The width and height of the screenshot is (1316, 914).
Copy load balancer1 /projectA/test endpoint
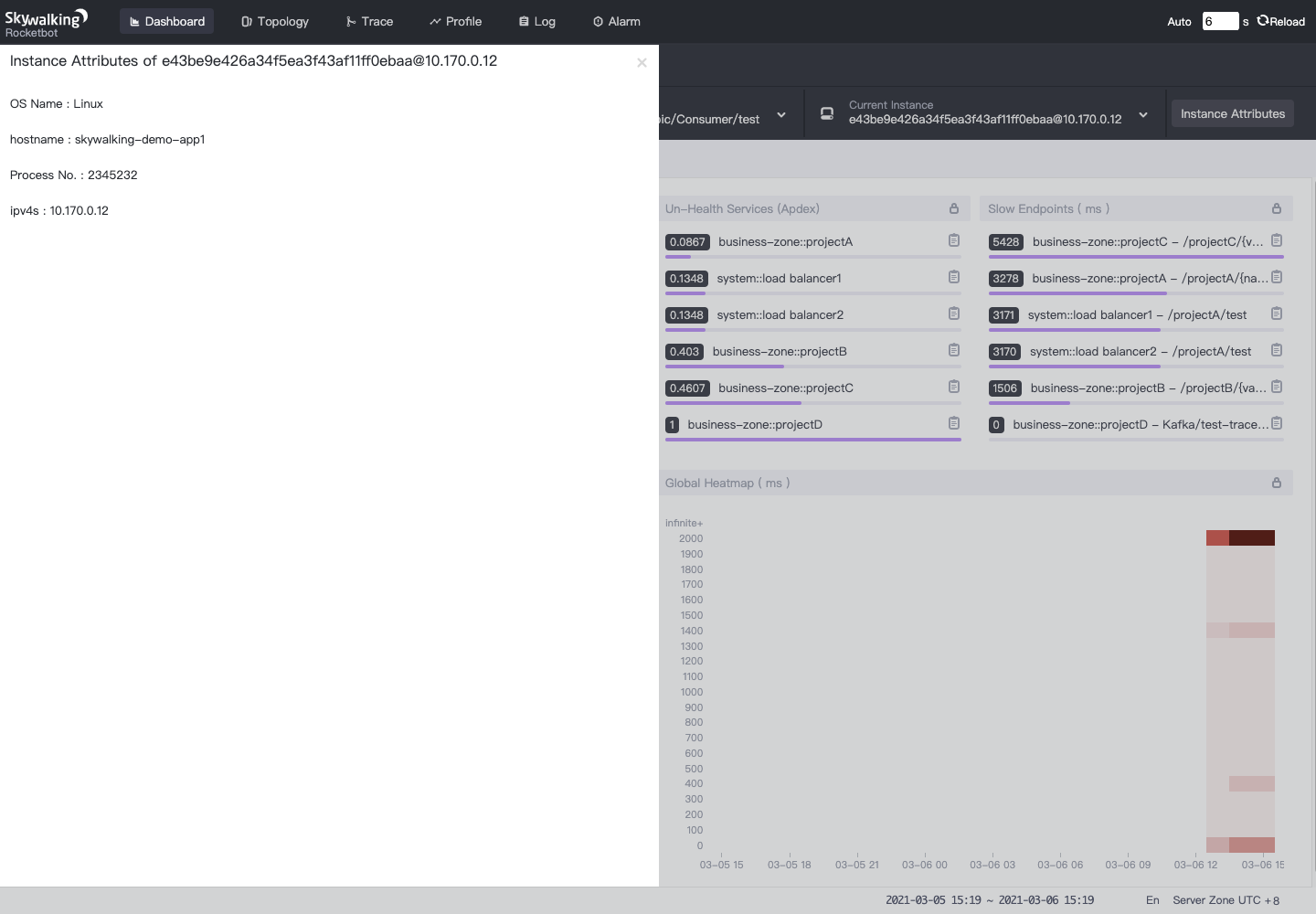1277,314
